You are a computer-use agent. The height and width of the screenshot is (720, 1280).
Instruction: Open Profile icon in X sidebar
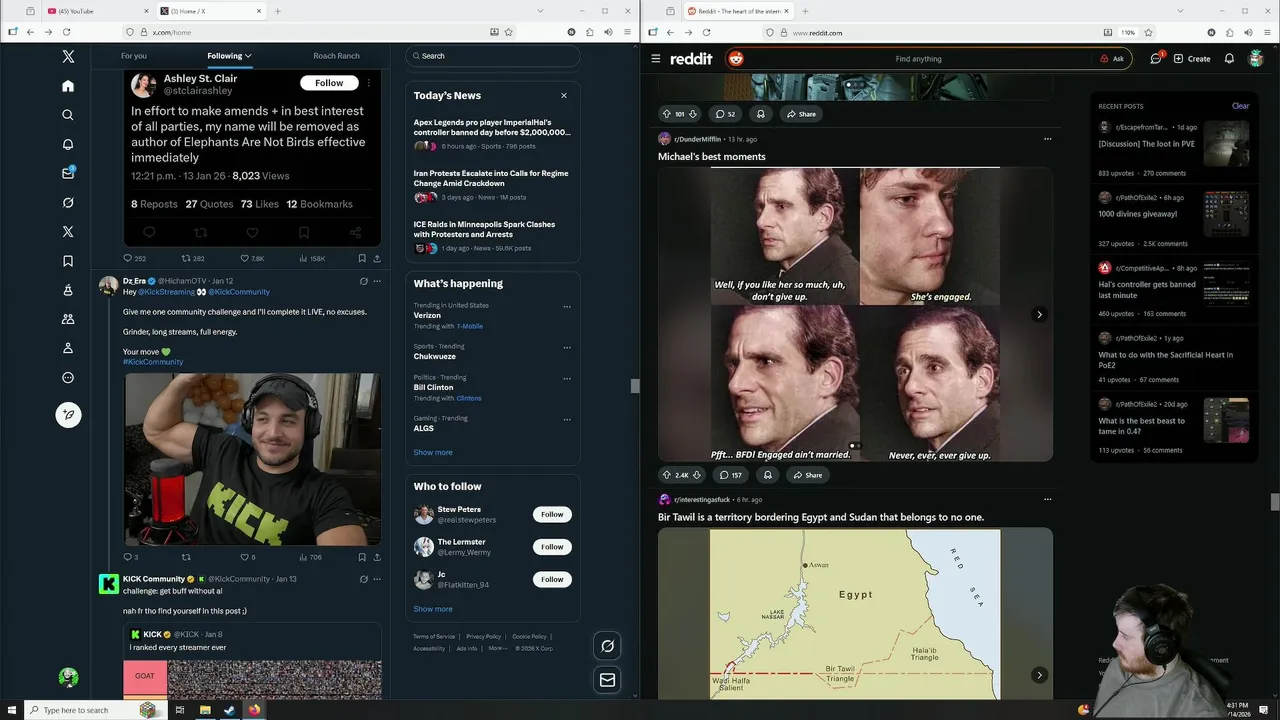[68, 348]
